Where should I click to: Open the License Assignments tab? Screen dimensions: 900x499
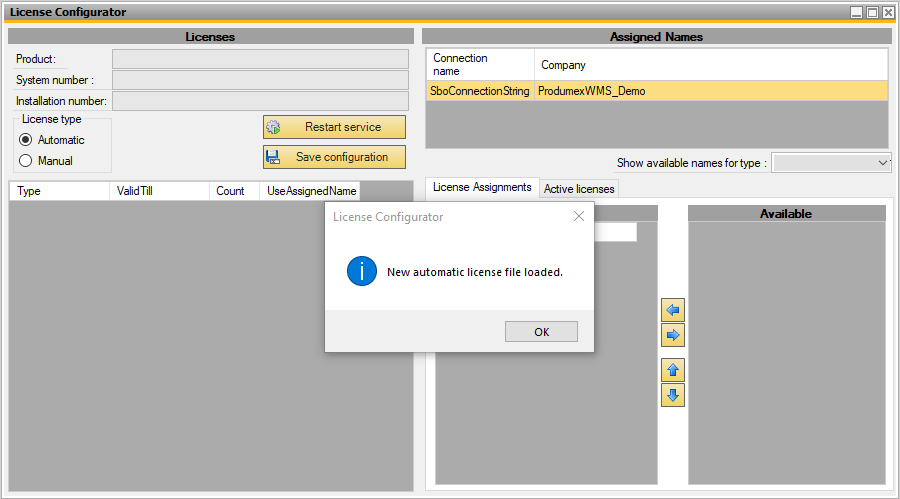[482, 187]
